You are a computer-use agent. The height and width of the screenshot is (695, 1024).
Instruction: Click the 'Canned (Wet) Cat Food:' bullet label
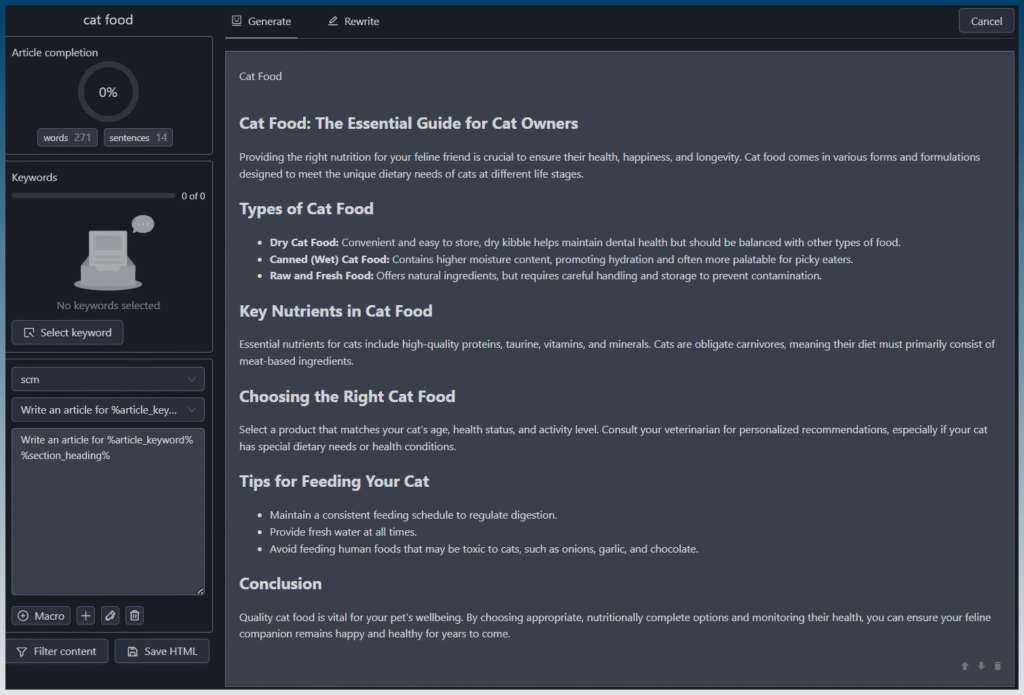point(329,259)
